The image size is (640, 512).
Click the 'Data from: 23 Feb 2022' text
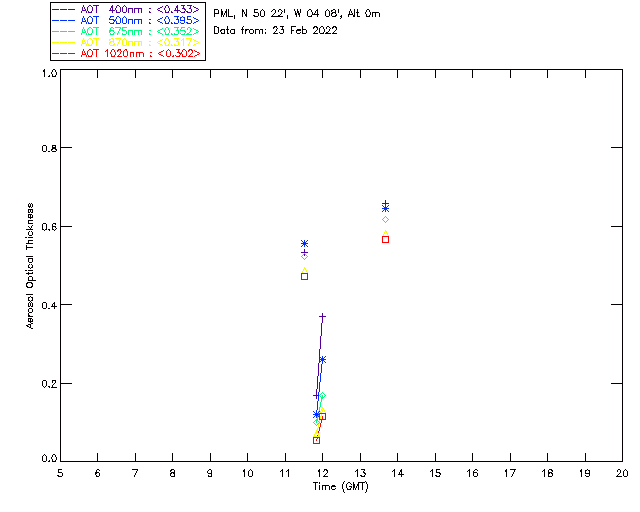coord(275,31)
